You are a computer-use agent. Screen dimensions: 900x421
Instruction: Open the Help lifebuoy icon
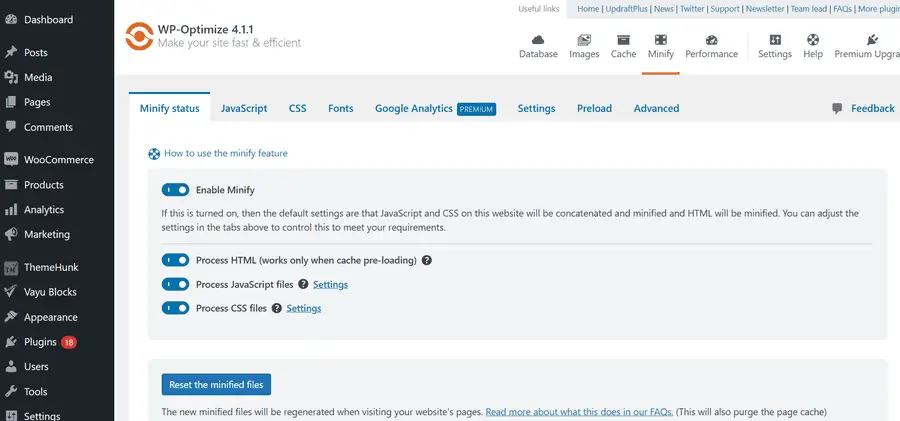(x=812, y=40)
